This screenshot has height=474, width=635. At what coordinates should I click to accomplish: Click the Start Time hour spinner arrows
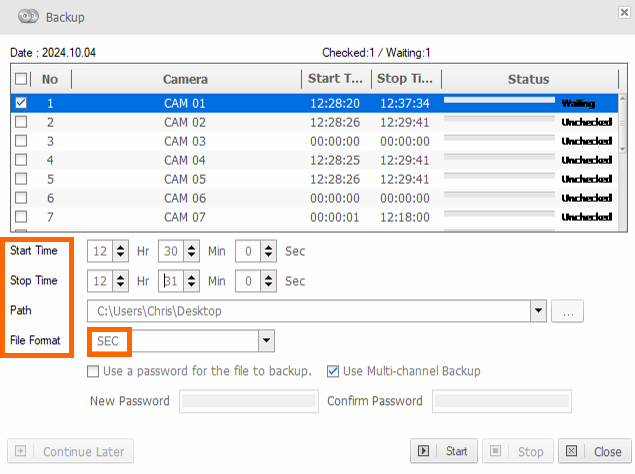point(120,251)
